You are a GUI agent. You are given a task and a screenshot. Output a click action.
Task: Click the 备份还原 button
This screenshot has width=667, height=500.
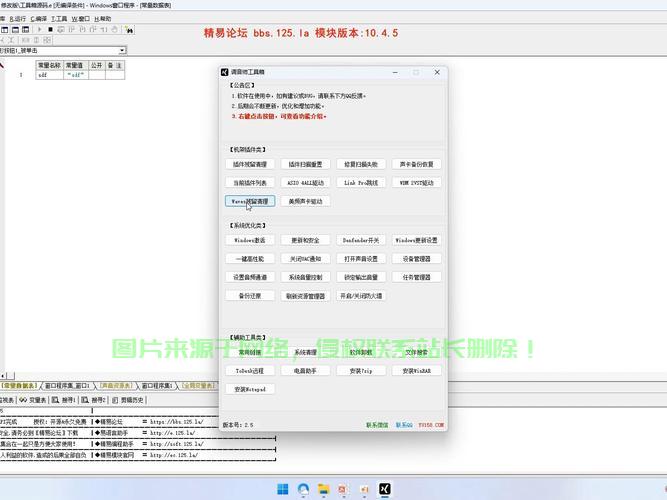pos(250,296)
